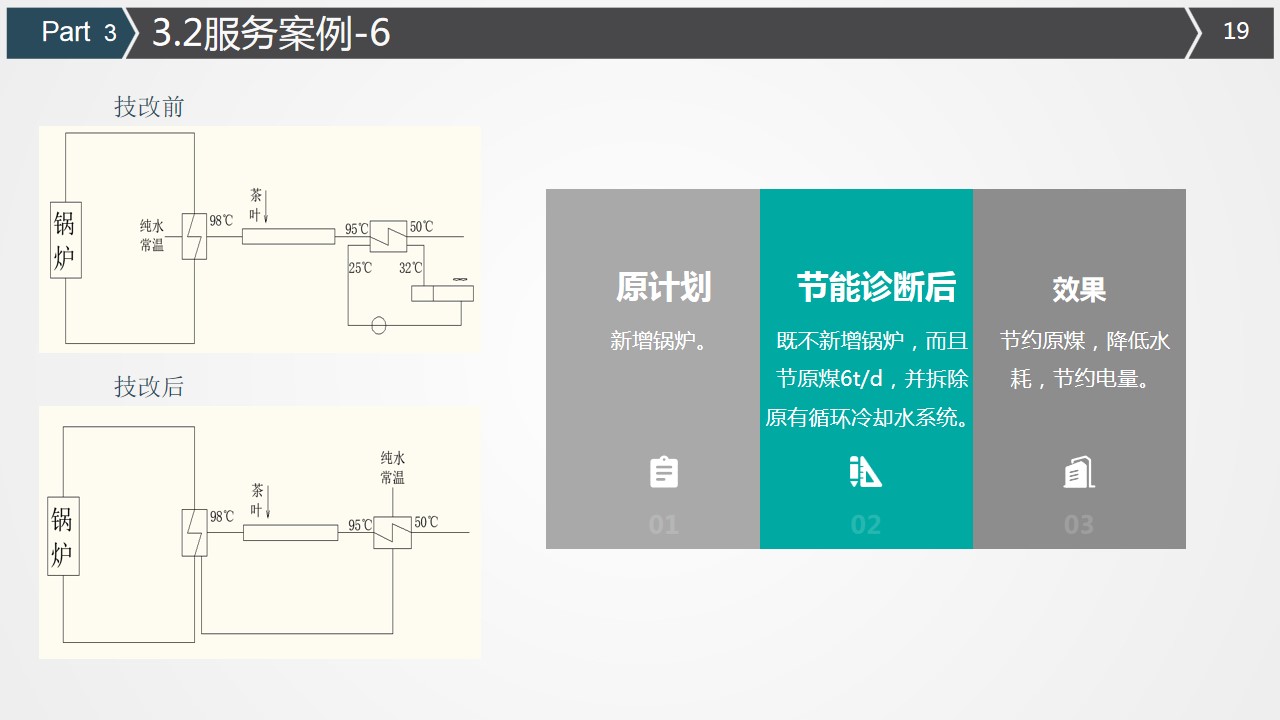Click the pencil and ruler icon
The width and height of the screenshot is (1280, 720).
coord(866,472)
